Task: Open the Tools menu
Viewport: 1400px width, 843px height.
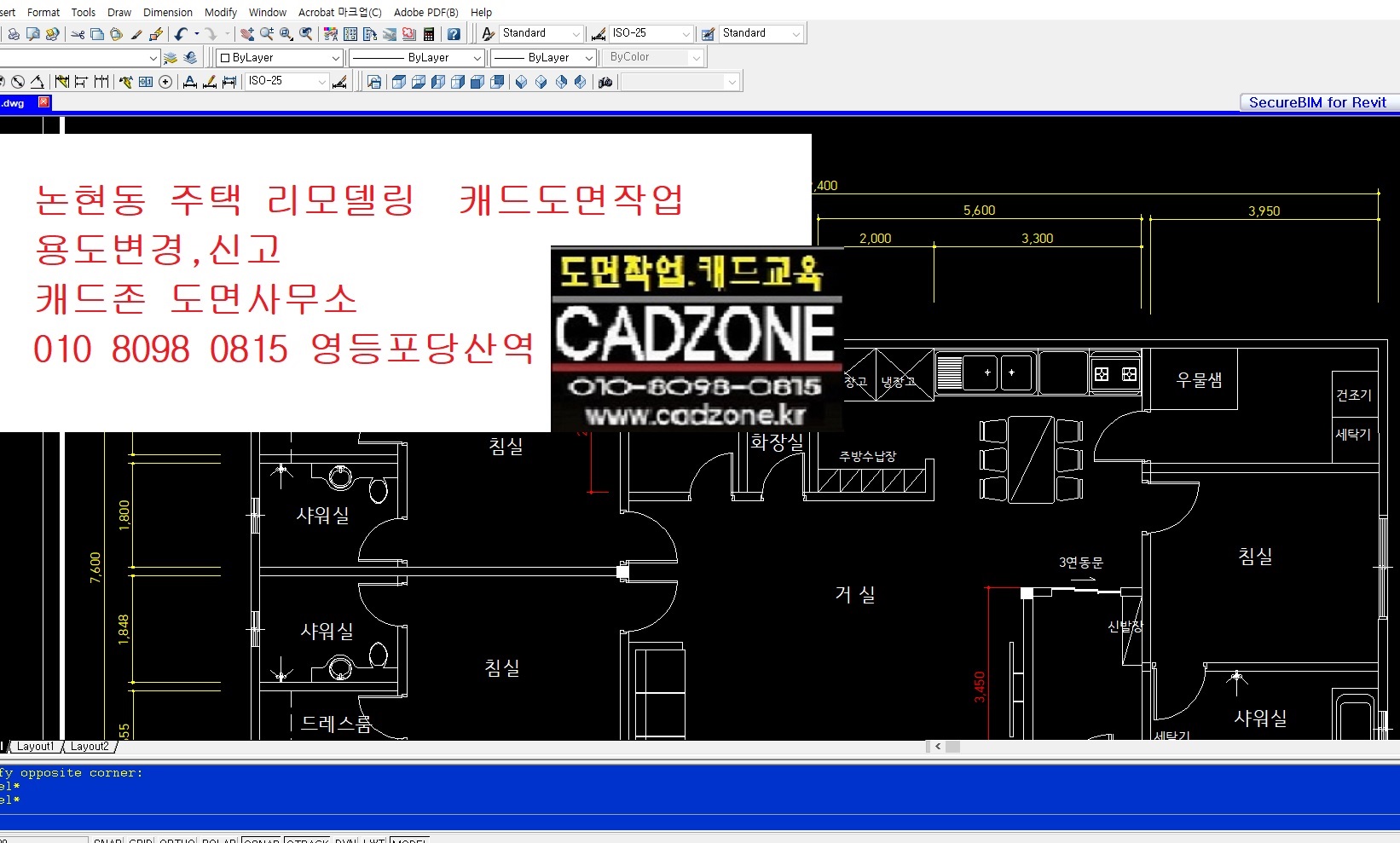Action: [83, 12]
